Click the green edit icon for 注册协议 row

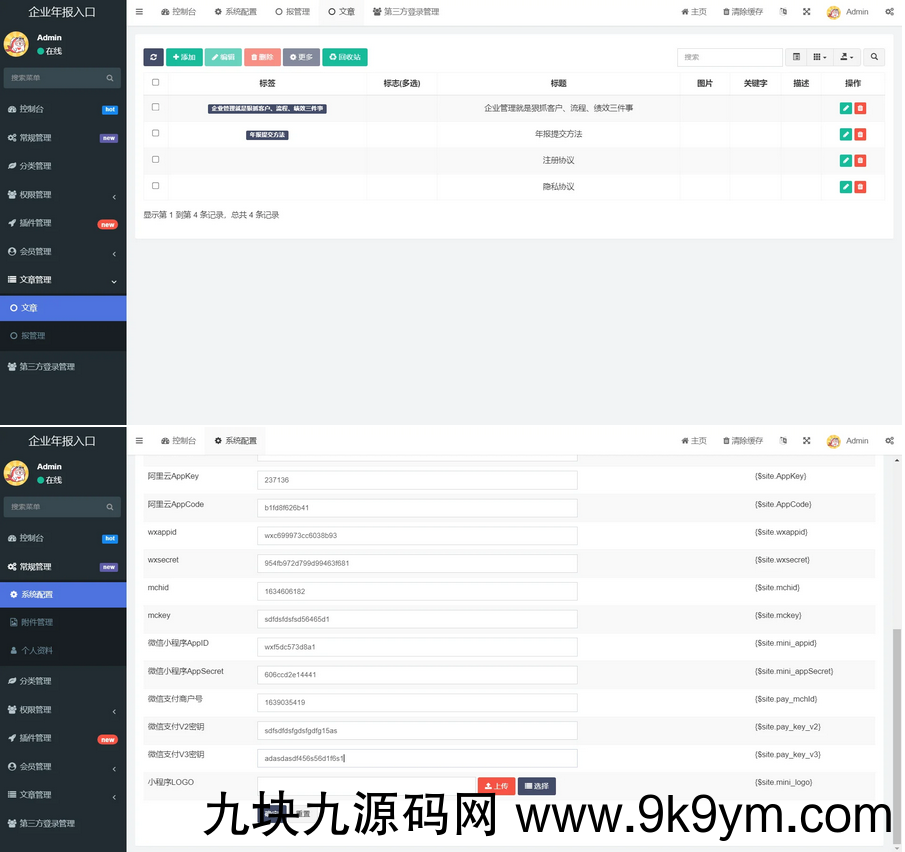[x=846, y=161]
